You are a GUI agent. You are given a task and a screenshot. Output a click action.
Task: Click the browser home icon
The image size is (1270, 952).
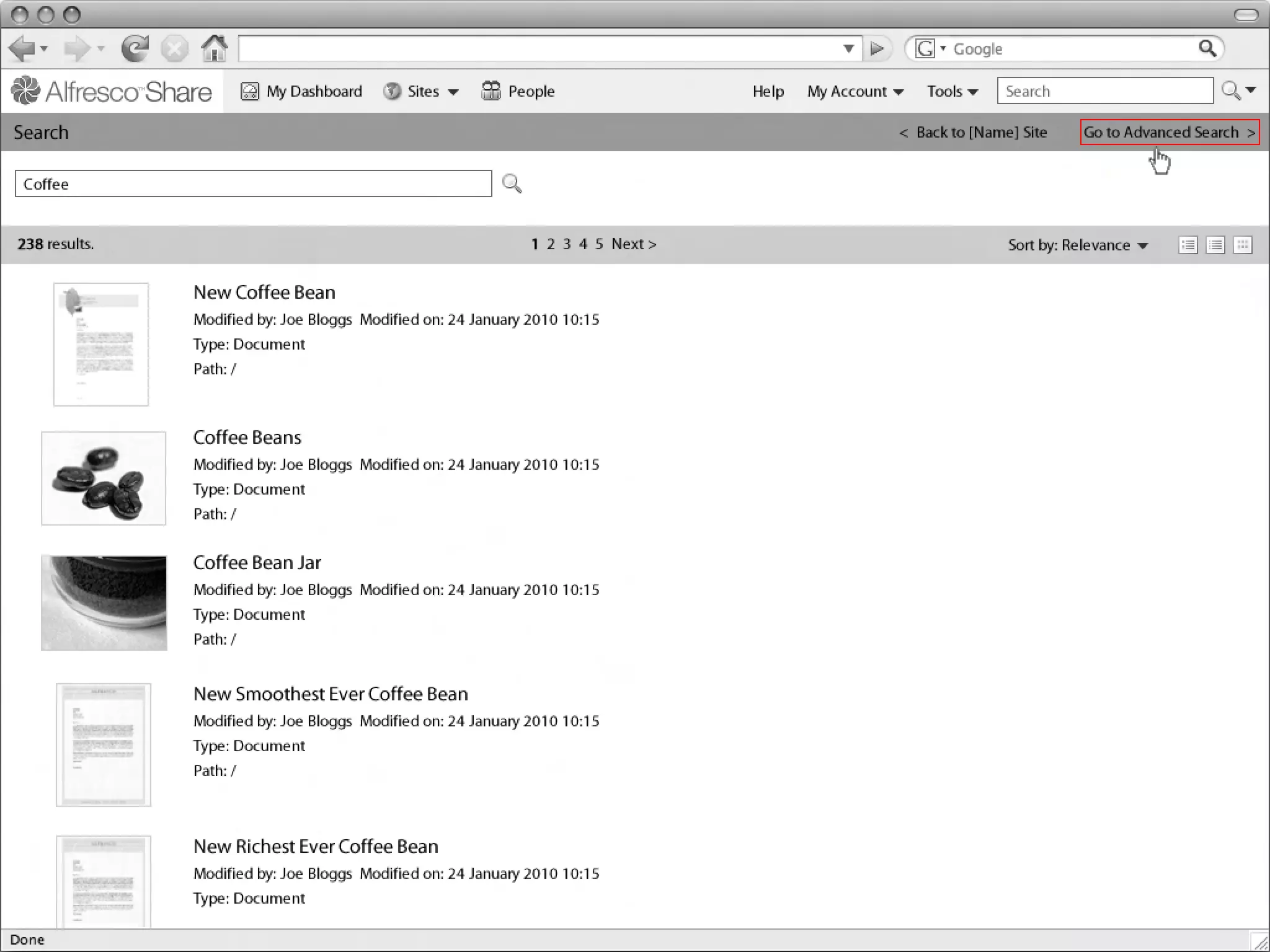214,48
